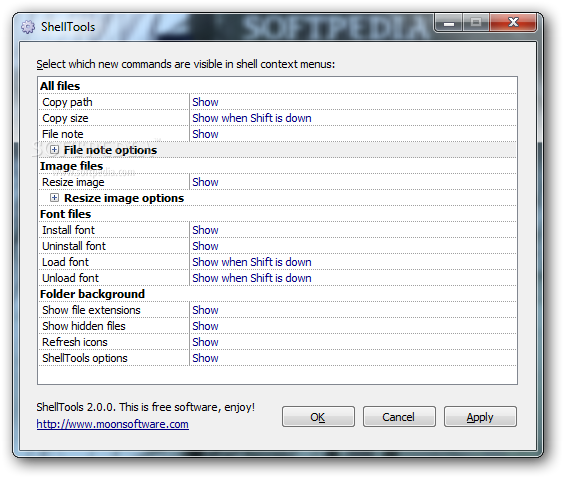Click the ShellTools gear icon in title bar

tap(28, 27)
